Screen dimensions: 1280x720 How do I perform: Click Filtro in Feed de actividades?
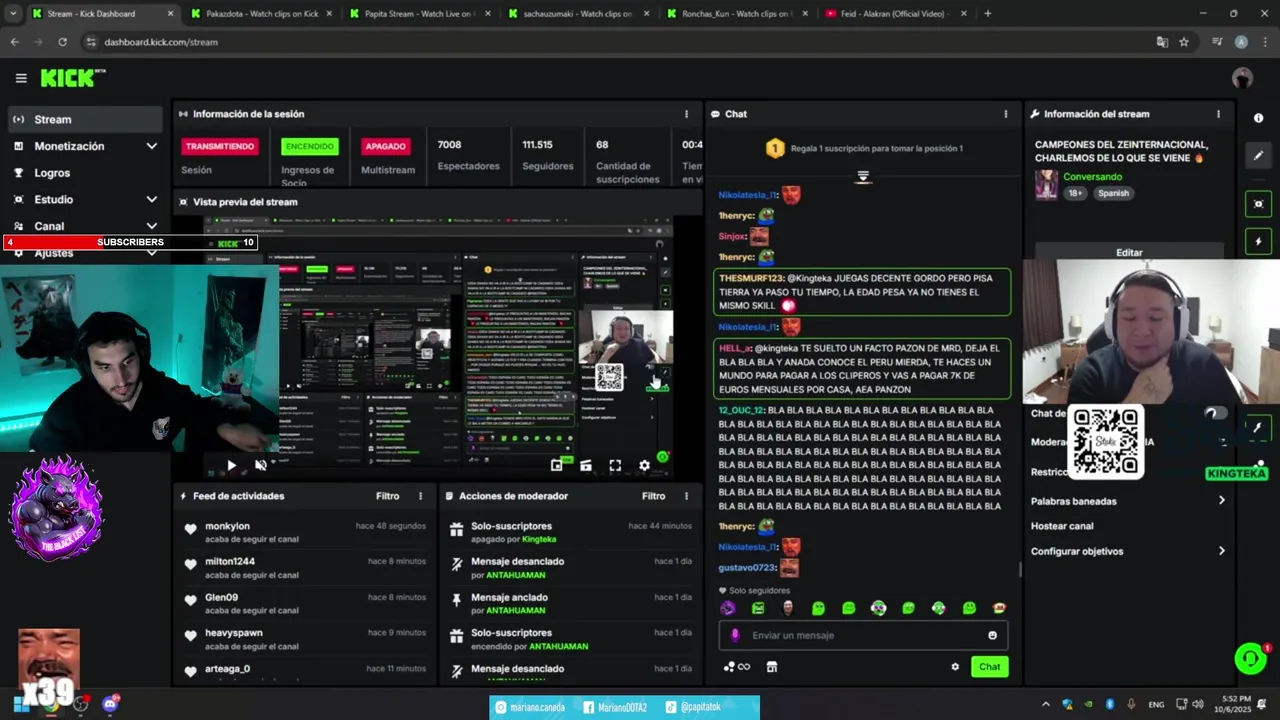tap(387, 496)
